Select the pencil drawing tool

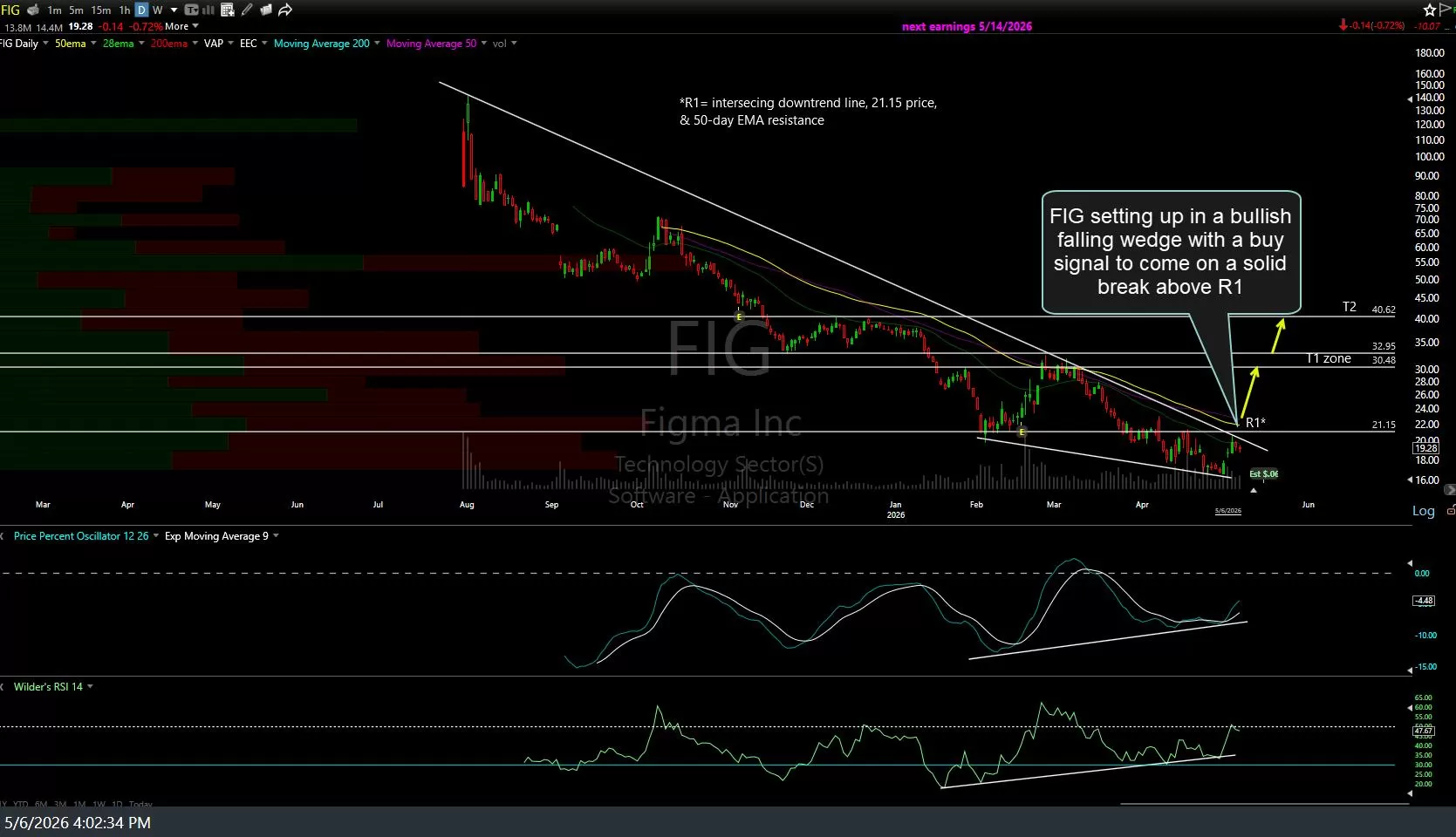[x=247, y=10]
